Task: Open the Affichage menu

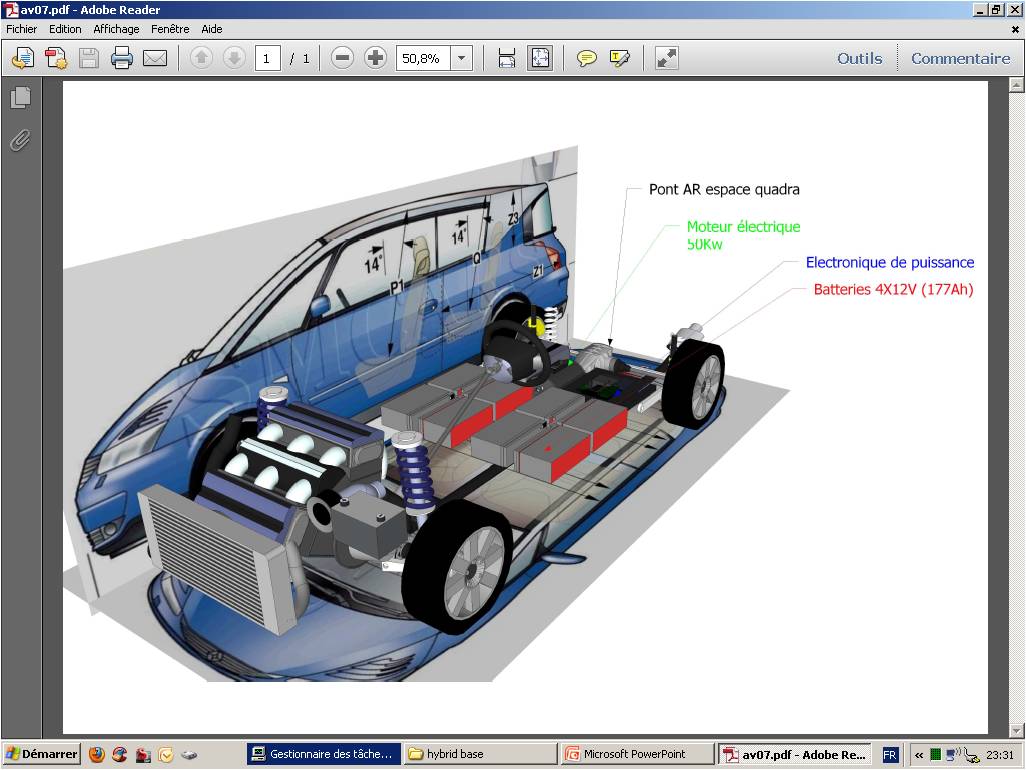Action: (116, 29)
